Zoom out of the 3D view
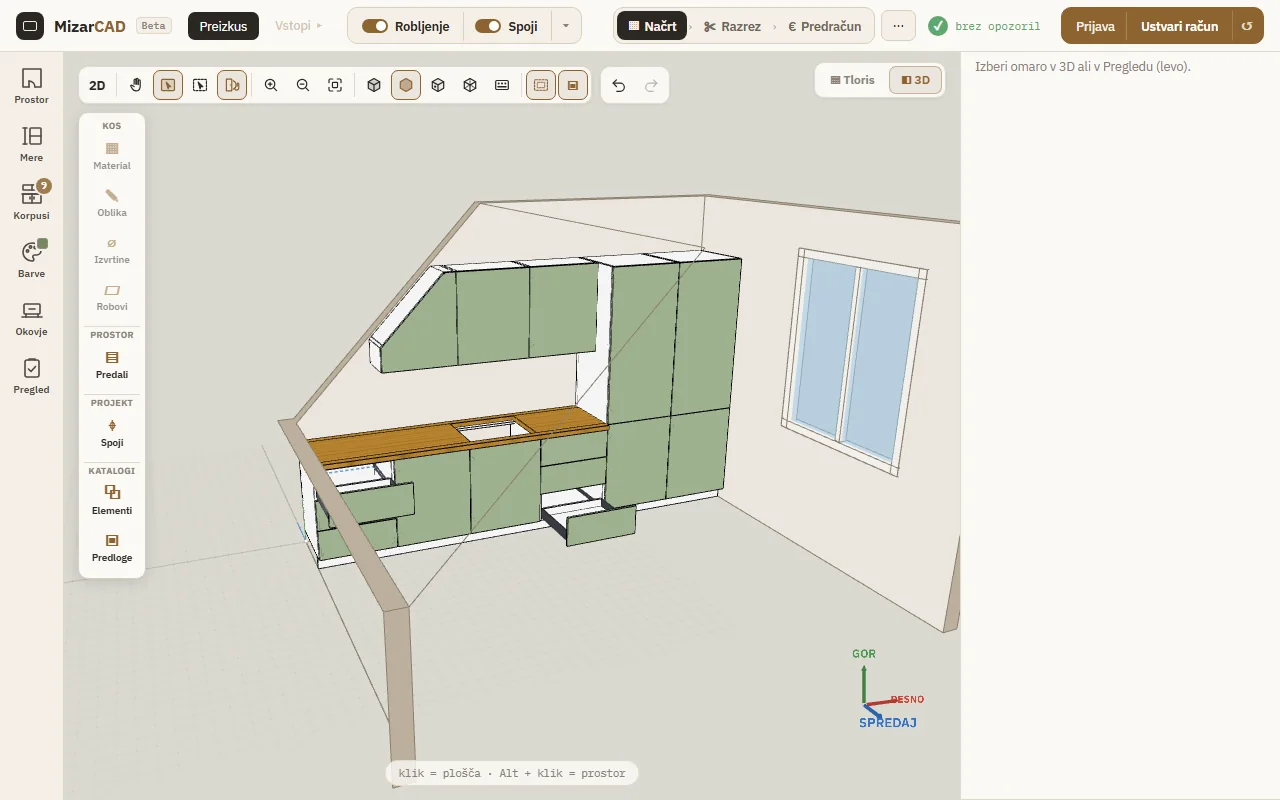 pos(303,85)
